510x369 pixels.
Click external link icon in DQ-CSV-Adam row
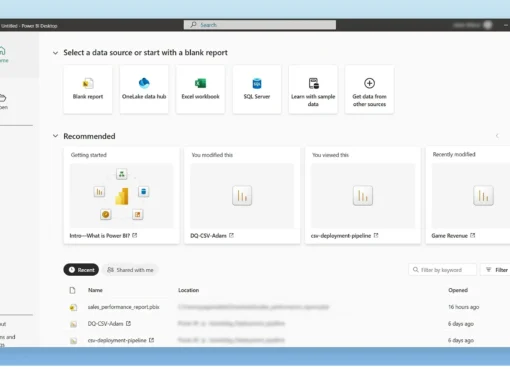tap(128, 323)
